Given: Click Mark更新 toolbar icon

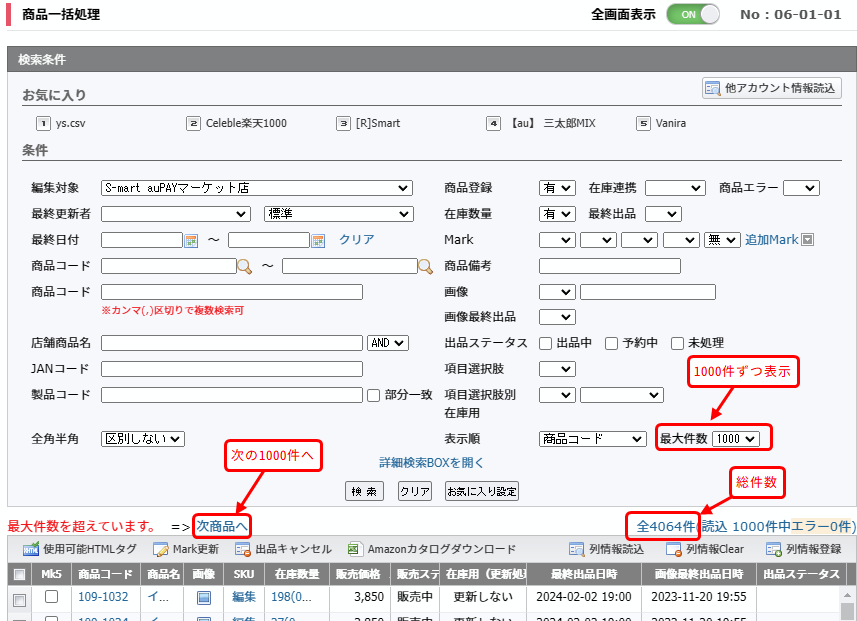Looking at the screenshot, I should click(161, 549).
